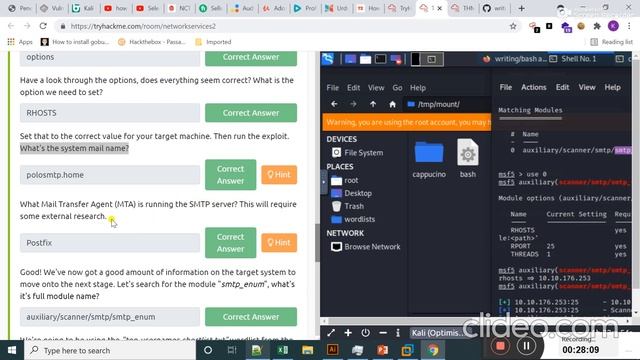Screen dimensions: 640x360
Task: Open the terminal View menu
Action: click(587, 87)
